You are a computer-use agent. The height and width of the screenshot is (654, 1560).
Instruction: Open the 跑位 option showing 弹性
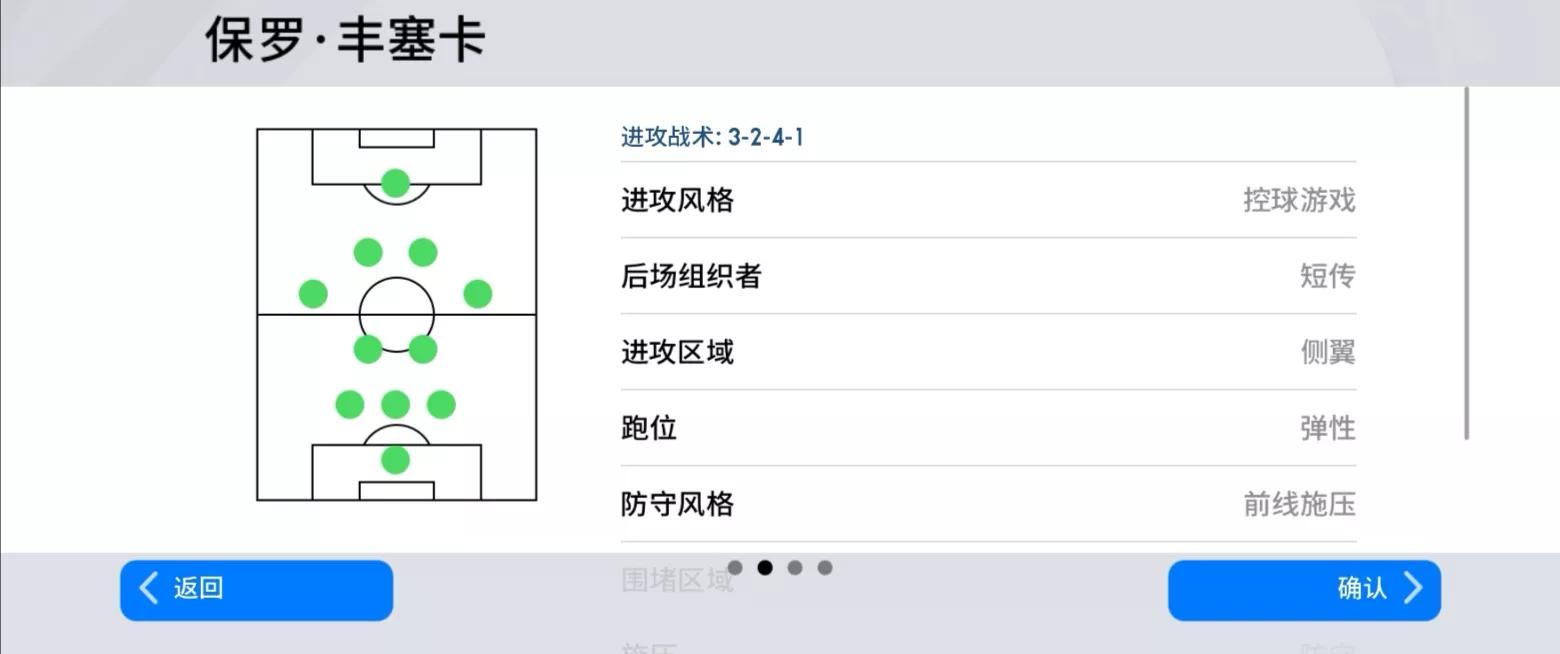(988, 428)
